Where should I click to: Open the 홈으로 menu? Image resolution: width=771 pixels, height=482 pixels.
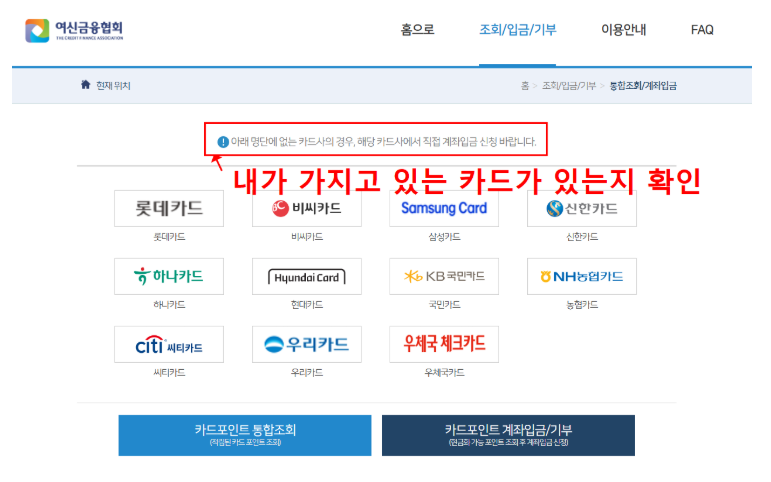coord(417,30)
